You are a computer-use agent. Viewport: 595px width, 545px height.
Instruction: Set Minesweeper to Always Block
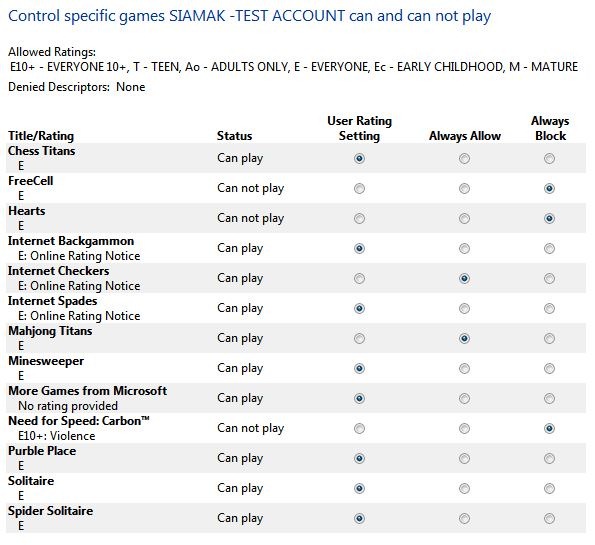[549, 368]
